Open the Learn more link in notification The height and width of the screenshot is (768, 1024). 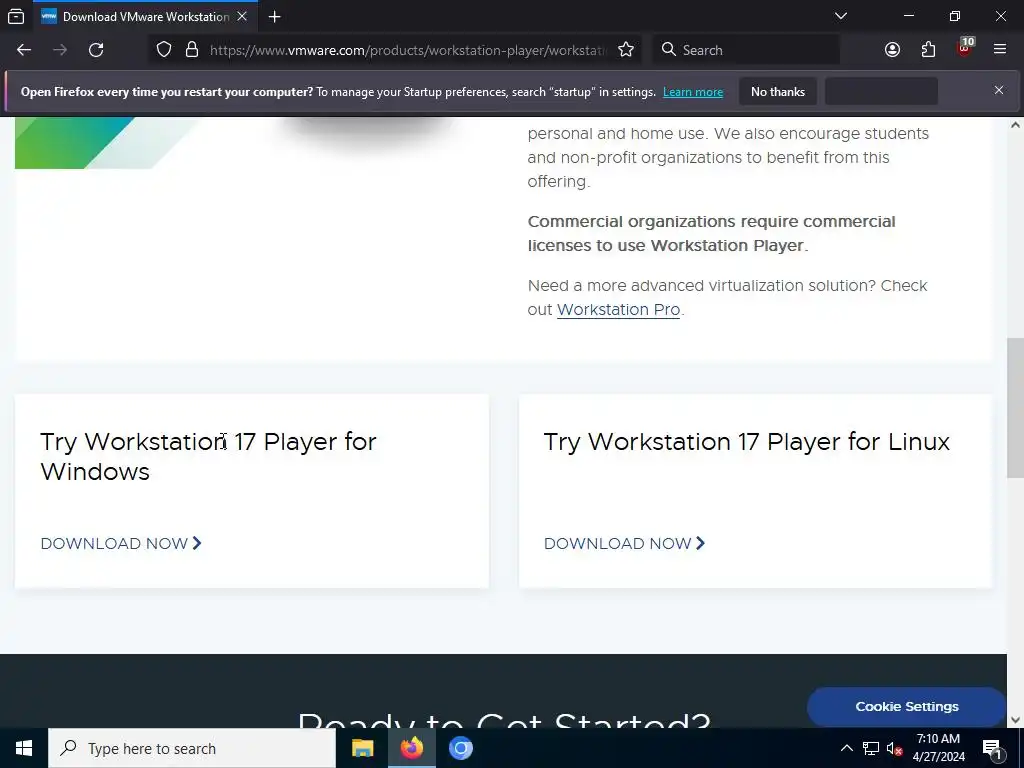(x=693, y=92)
